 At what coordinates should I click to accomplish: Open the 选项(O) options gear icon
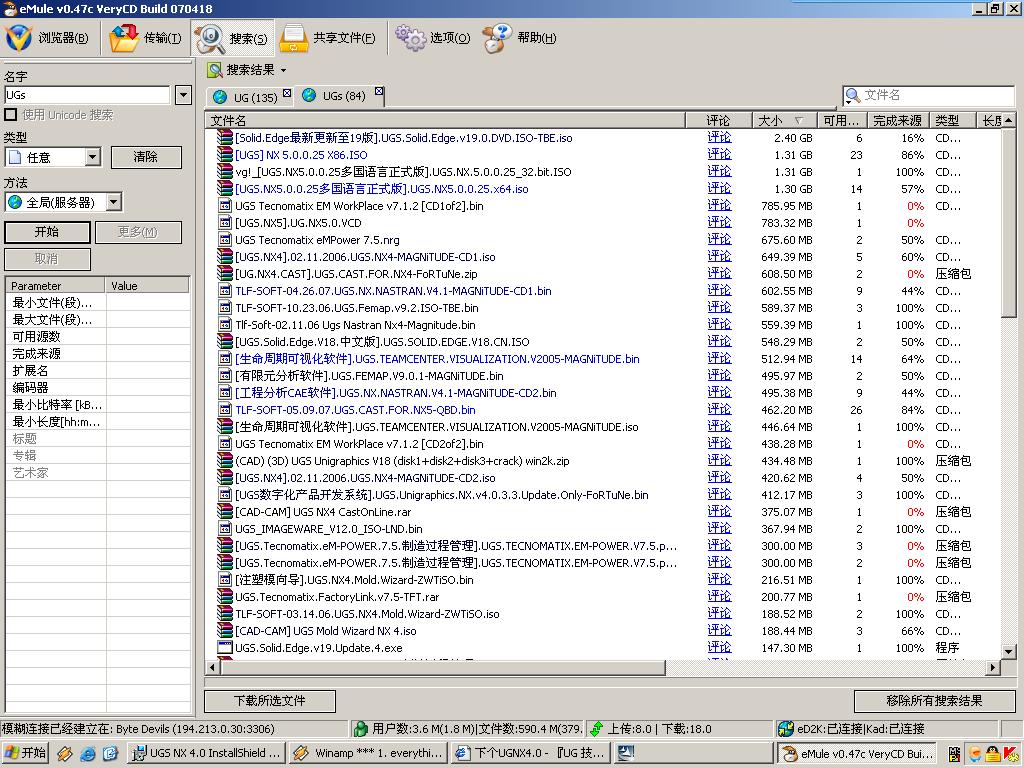tap(410, 38)
